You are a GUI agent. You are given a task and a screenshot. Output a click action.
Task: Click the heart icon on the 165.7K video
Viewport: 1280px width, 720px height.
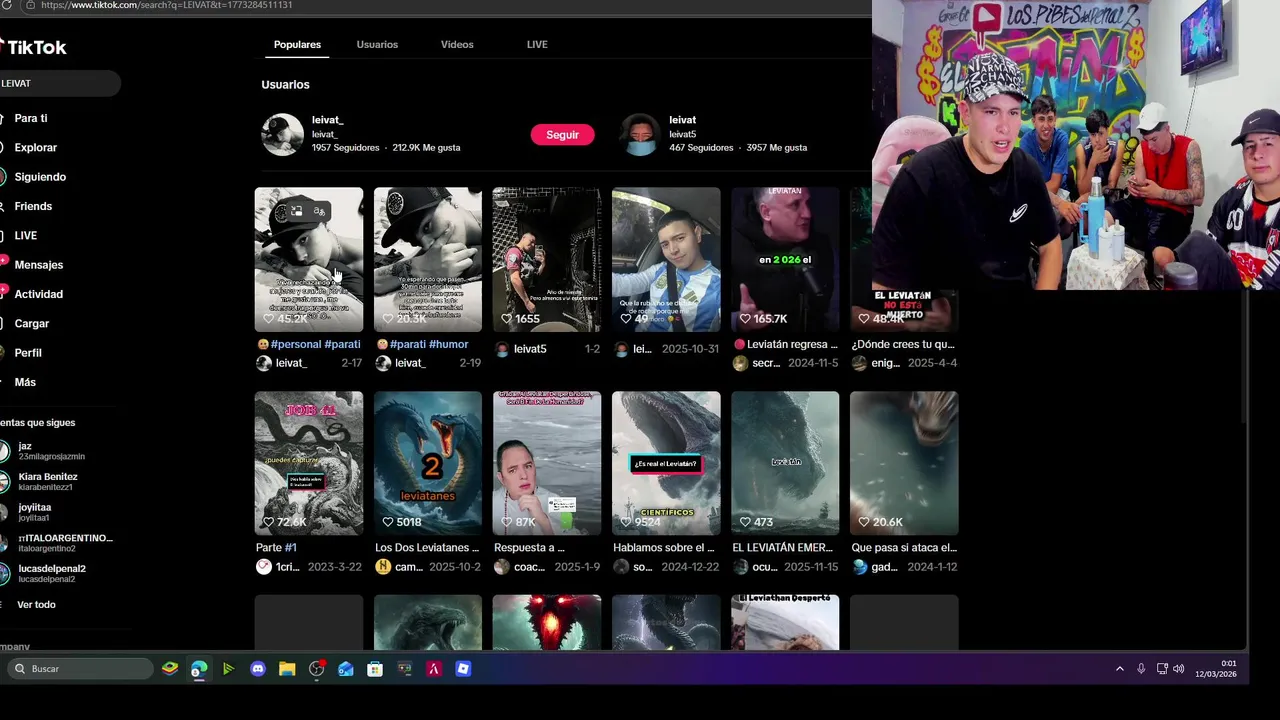pyautogui.click(x=745, y=319)
